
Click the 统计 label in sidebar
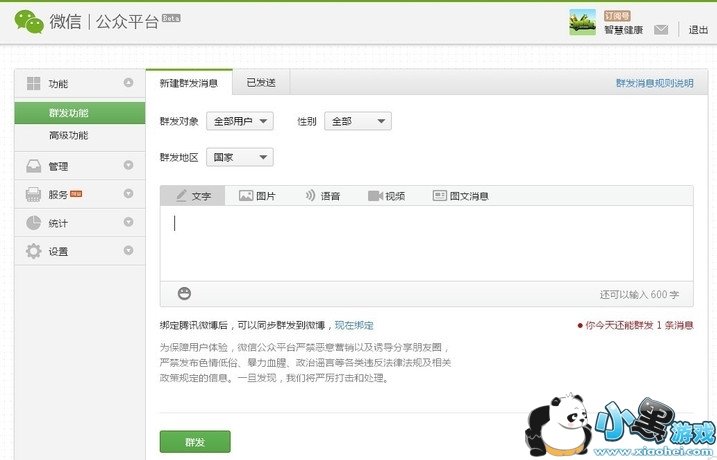point(58,223)
